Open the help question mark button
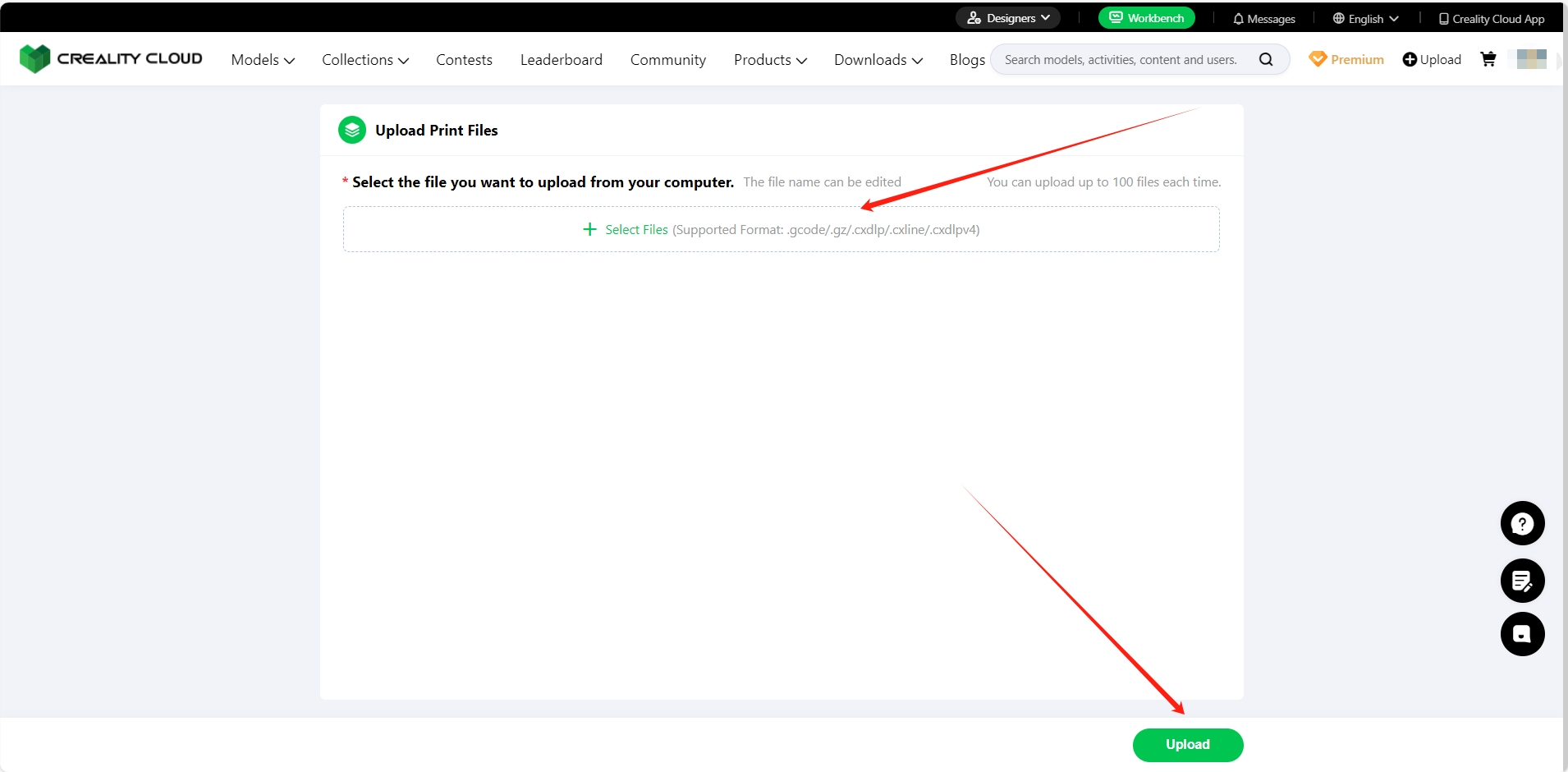Image resolution: width=1568 pixels, height=772 pixels. [1522, 523]
